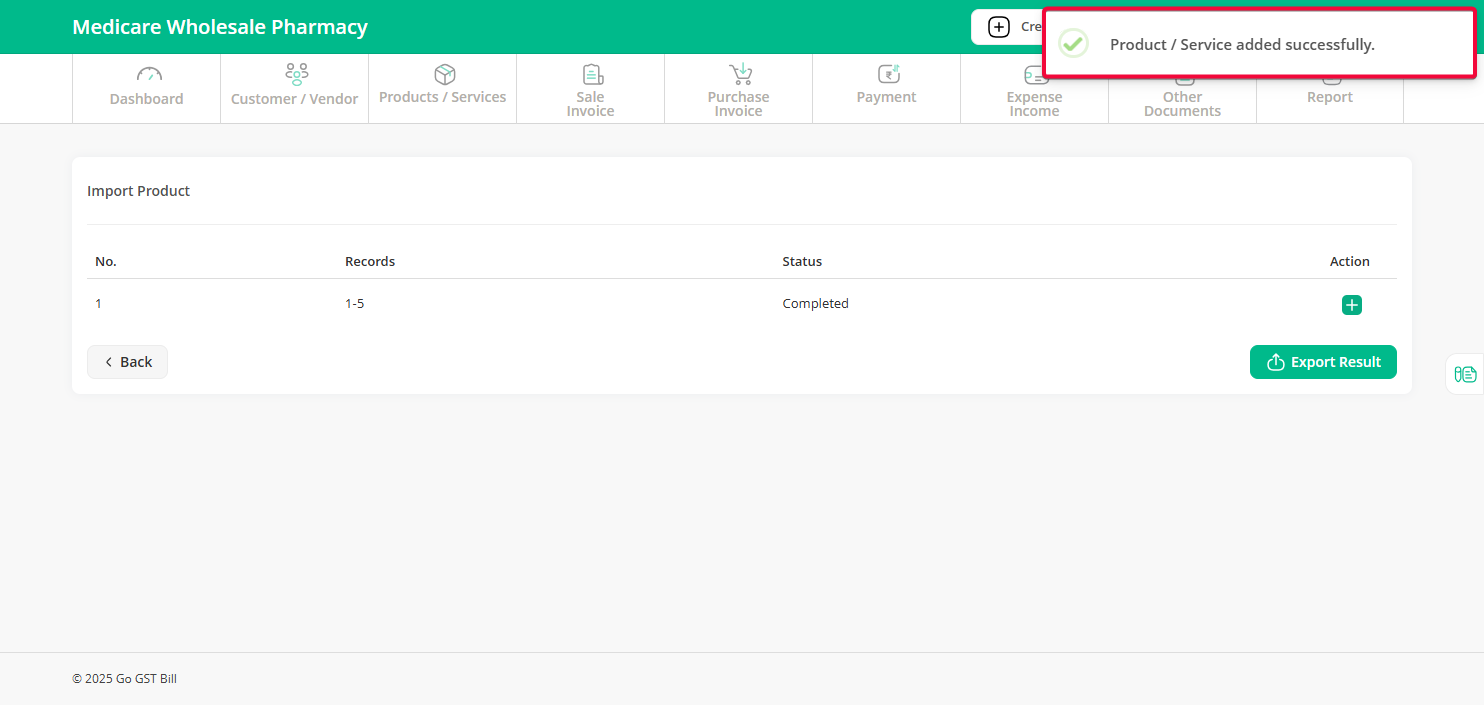Screen dimensions: 1484x705
Task: Select the 'Completed' status cell
Action: click(816, 304)
